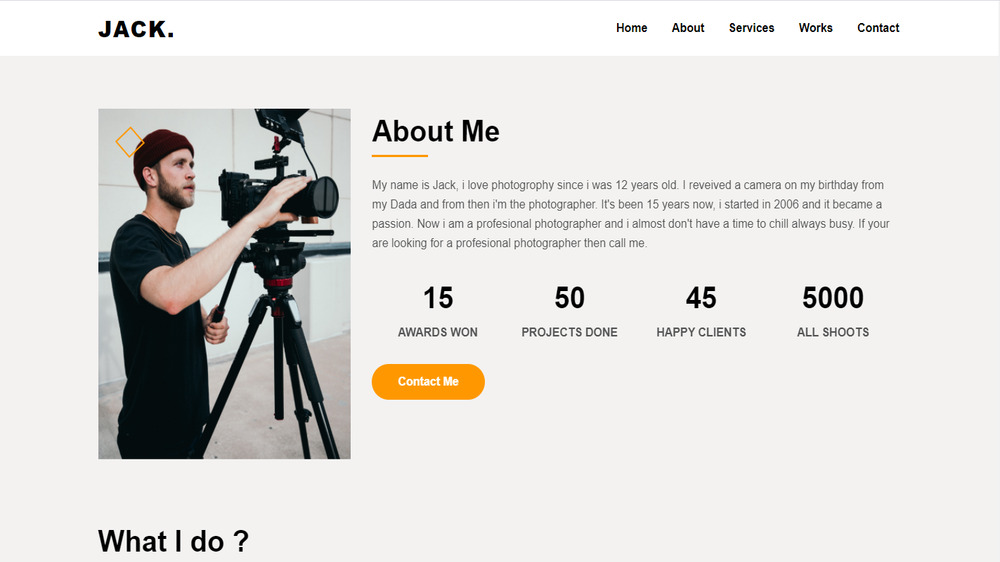The width and height of the screenshot is (1000, 562).
Task: Click the JACK. site logo
Action: pyautogui.click(x=136, y=29)
